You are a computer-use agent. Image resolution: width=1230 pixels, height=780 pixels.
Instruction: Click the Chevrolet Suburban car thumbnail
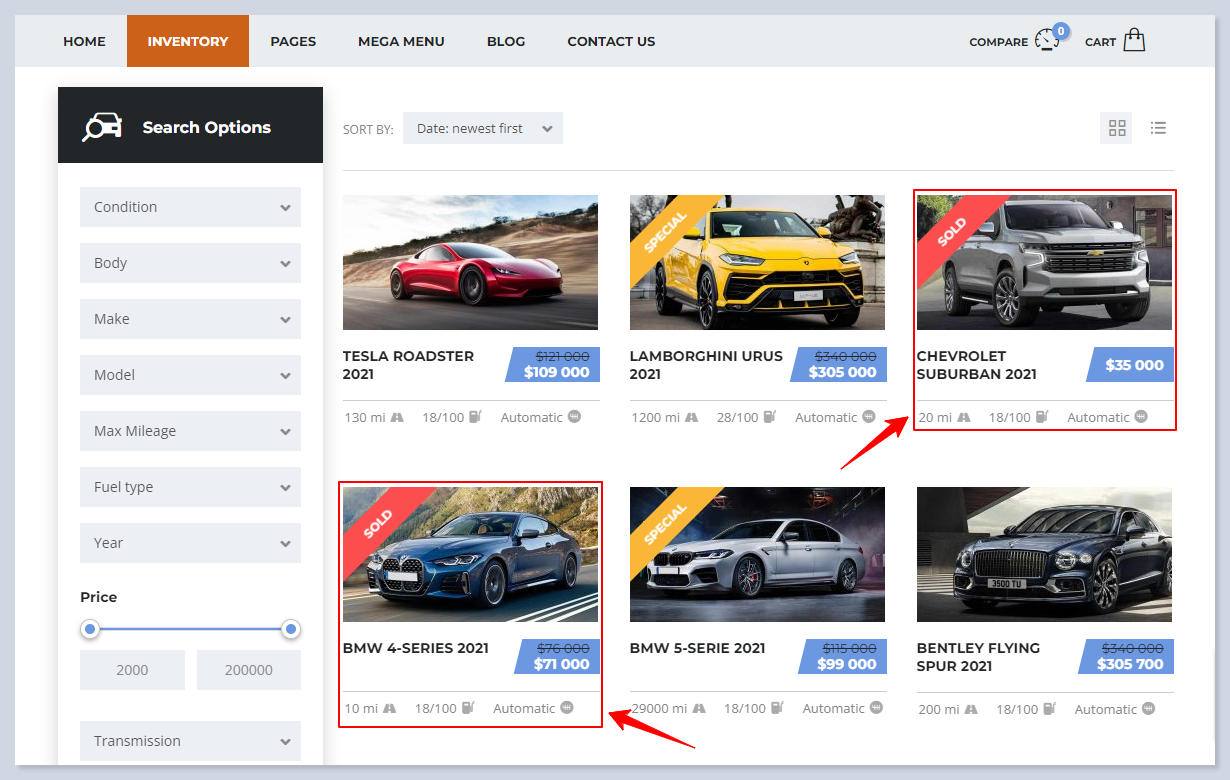pyautogui.click(x=1044, y=262)
